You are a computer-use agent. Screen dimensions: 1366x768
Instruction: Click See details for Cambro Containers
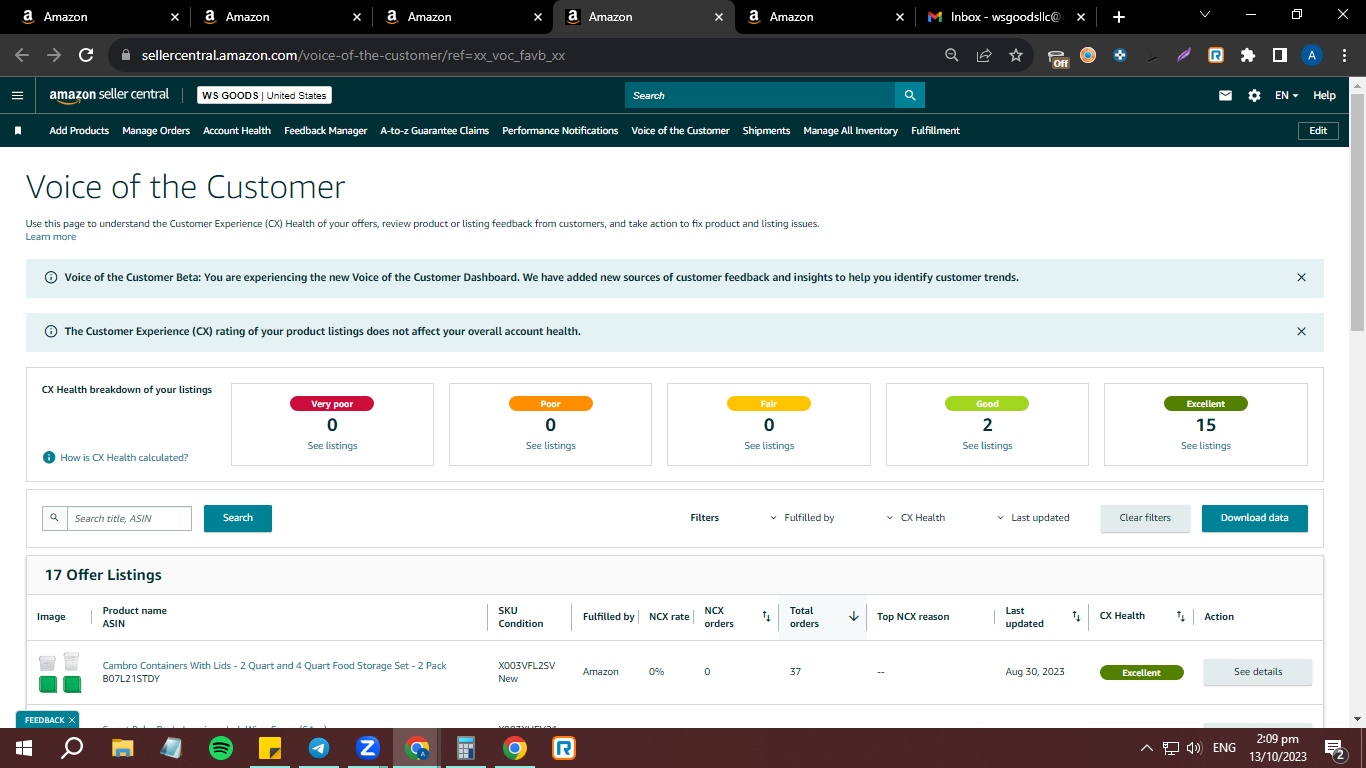(1258, 672)
